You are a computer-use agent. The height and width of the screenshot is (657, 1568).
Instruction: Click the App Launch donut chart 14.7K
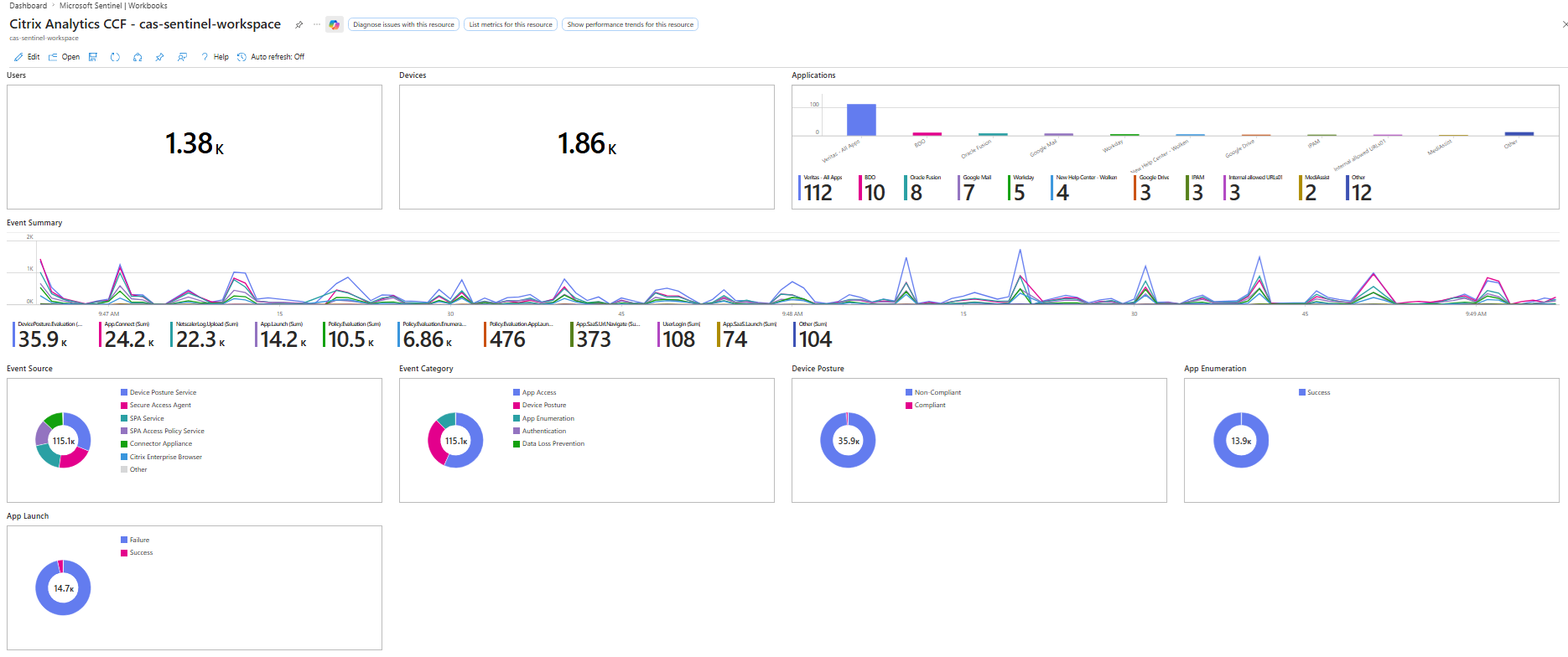pos(63,587)
